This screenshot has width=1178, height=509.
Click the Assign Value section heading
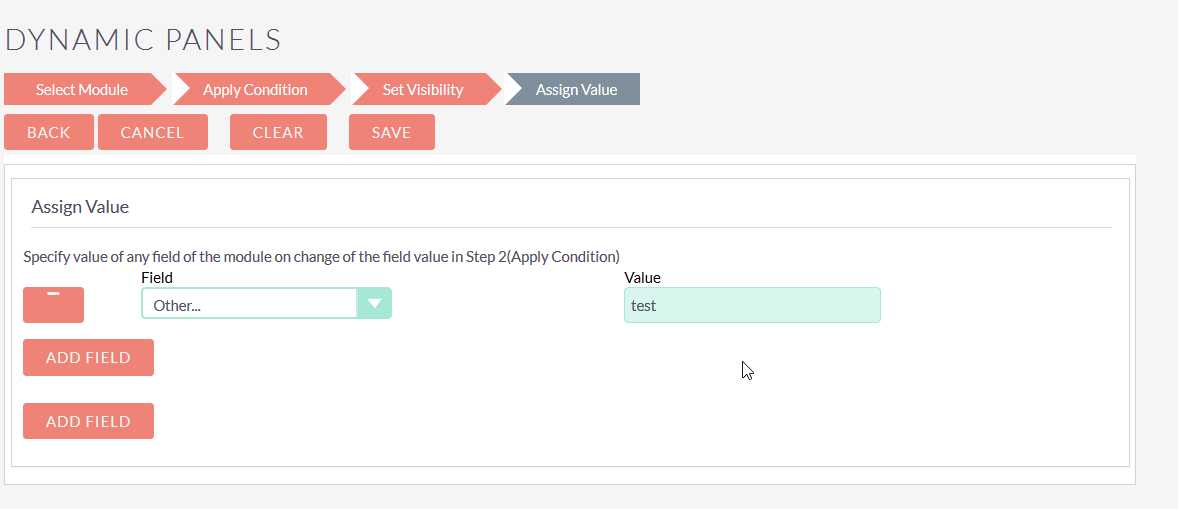(x=80, y=206)
